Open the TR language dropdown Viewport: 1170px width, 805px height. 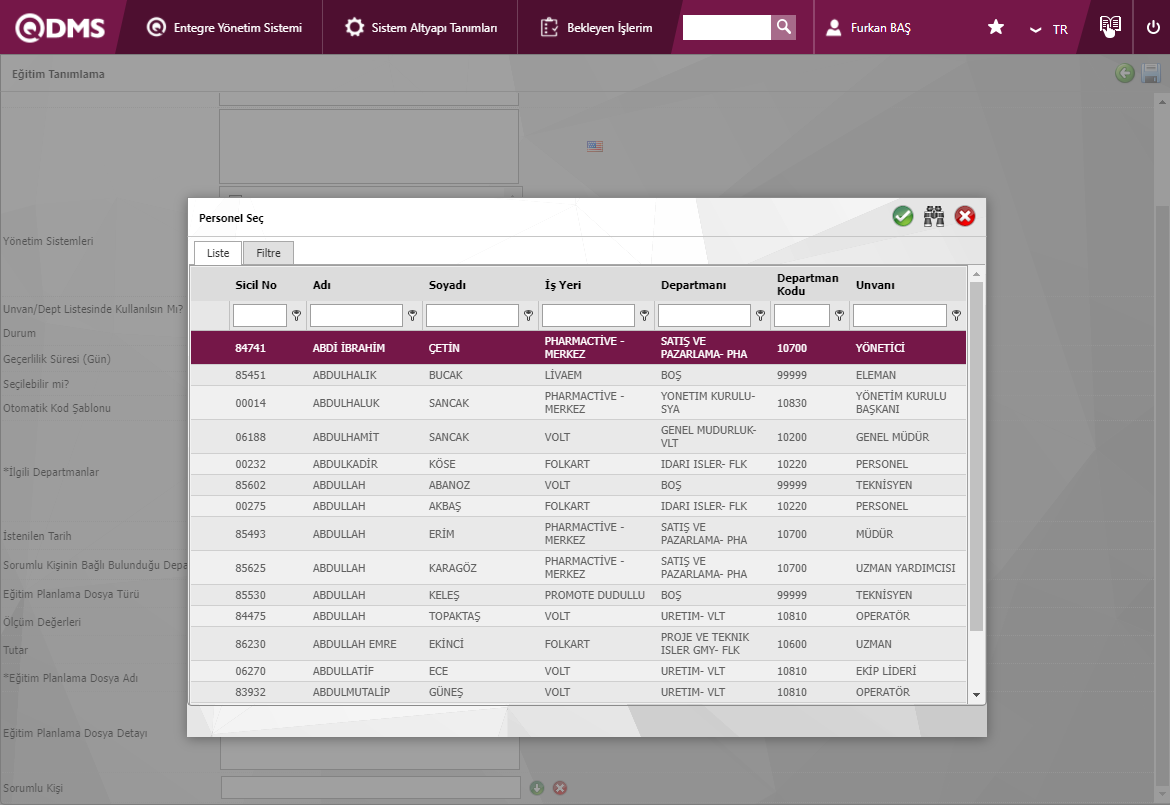[1049, 29]
